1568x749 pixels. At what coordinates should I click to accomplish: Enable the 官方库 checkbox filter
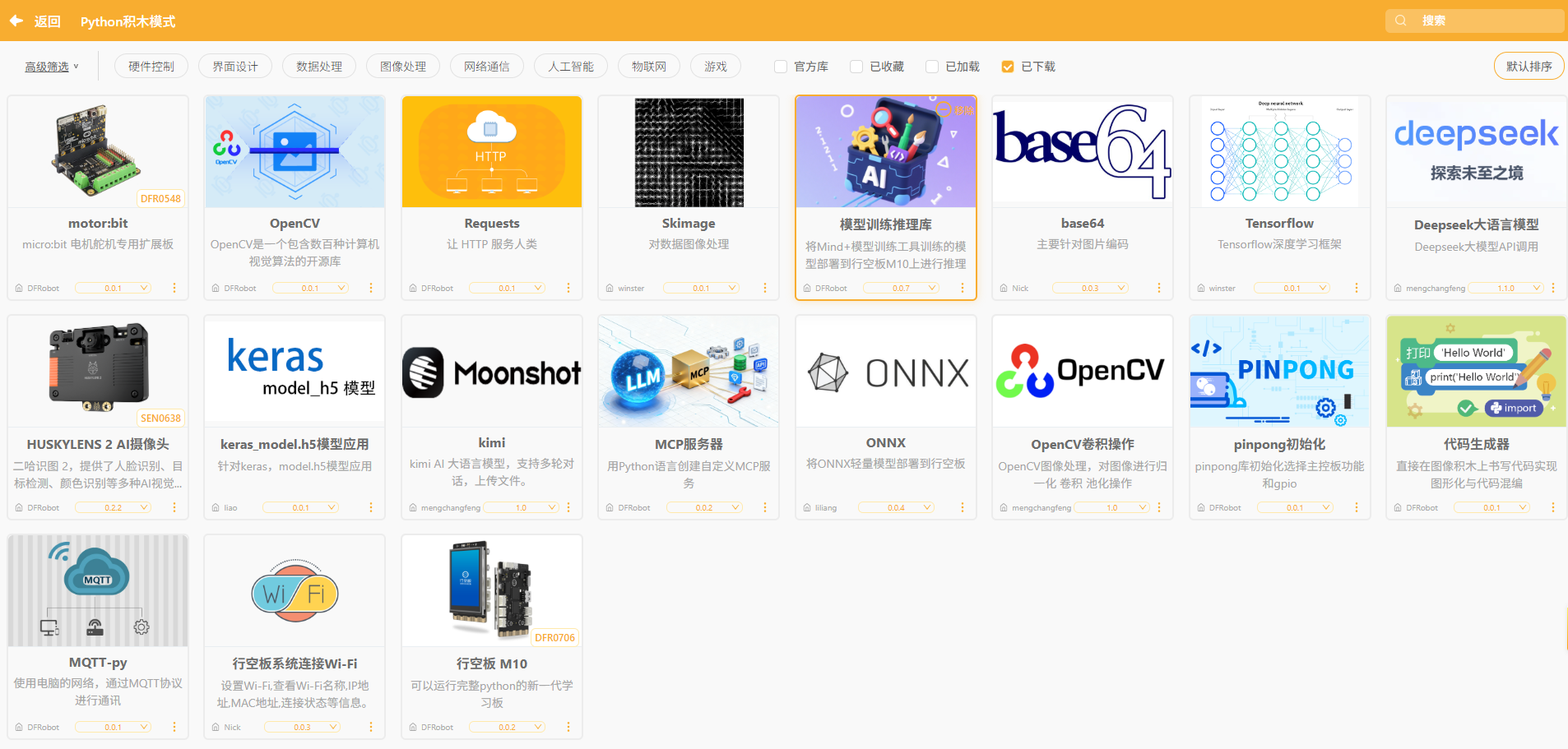point(781,67)
